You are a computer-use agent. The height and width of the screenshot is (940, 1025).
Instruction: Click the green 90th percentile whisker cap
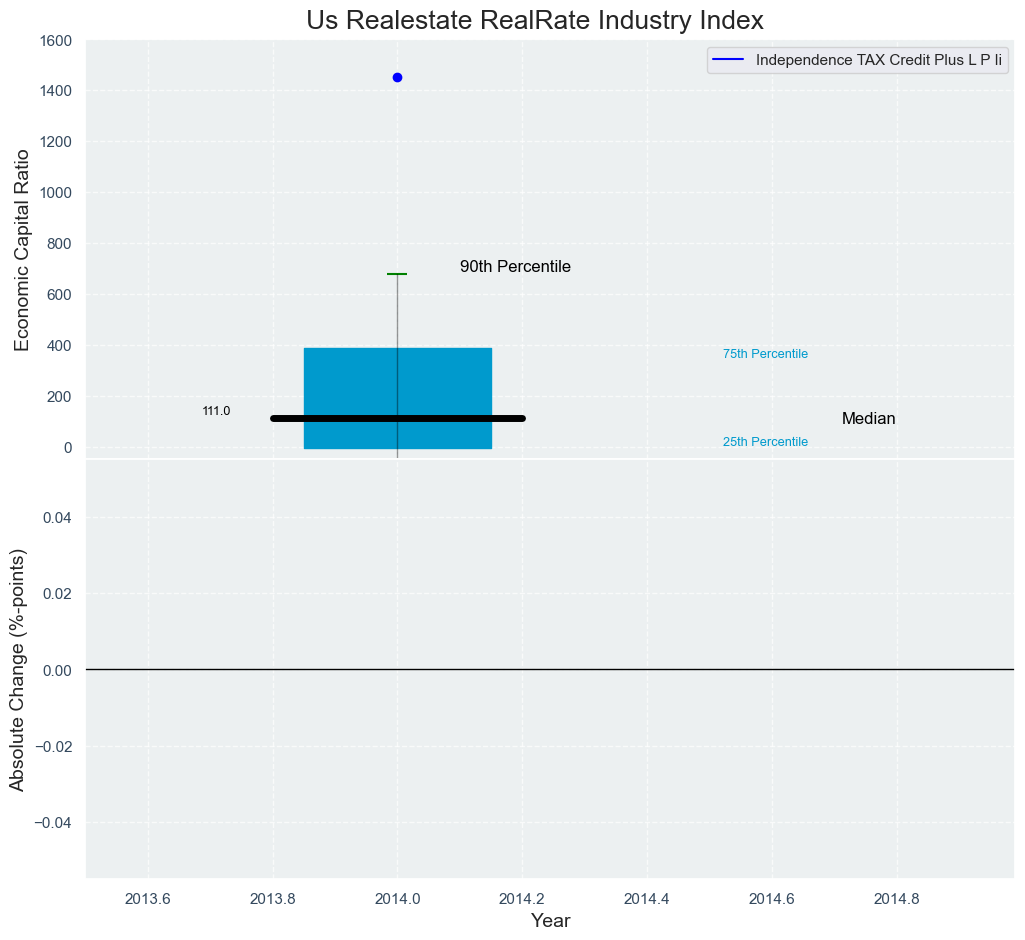(397, 274)
